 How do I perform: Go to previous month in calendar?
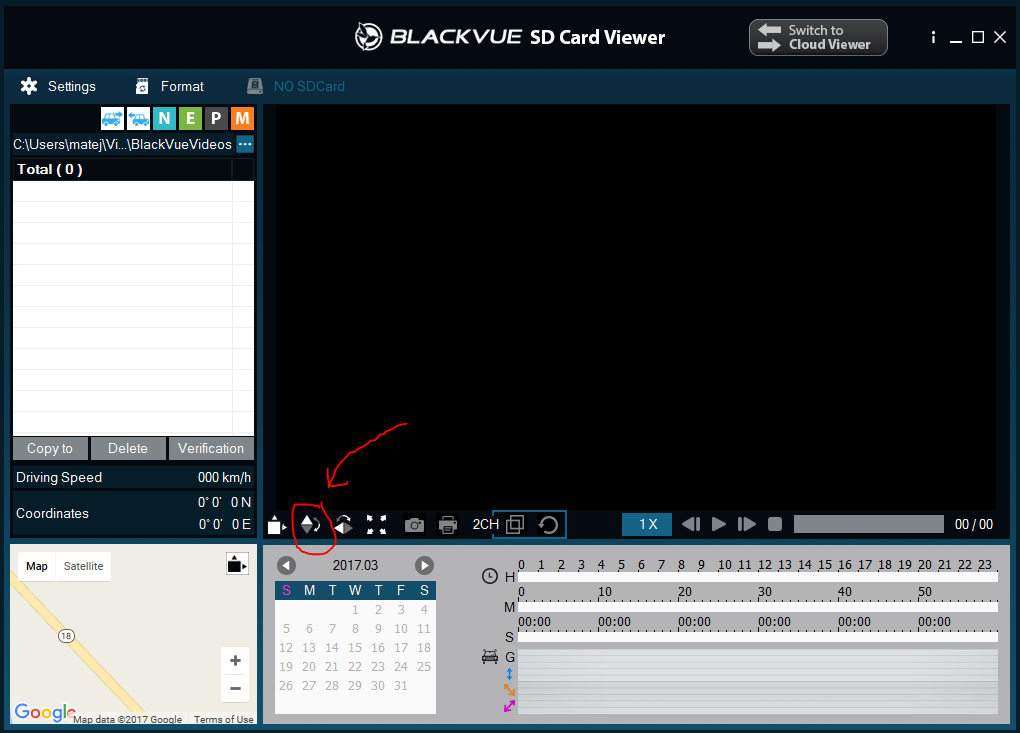286,565
